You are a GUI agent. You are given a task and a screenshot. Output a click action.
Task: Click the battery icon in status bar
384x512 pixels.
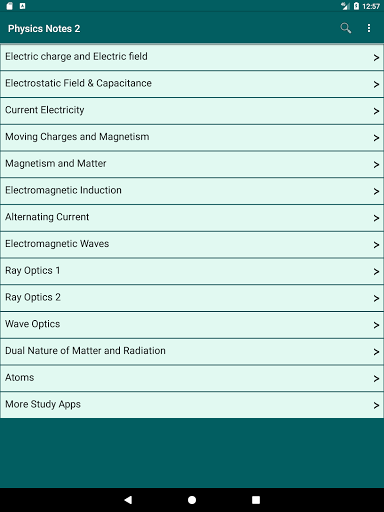(x=356, y=6)
